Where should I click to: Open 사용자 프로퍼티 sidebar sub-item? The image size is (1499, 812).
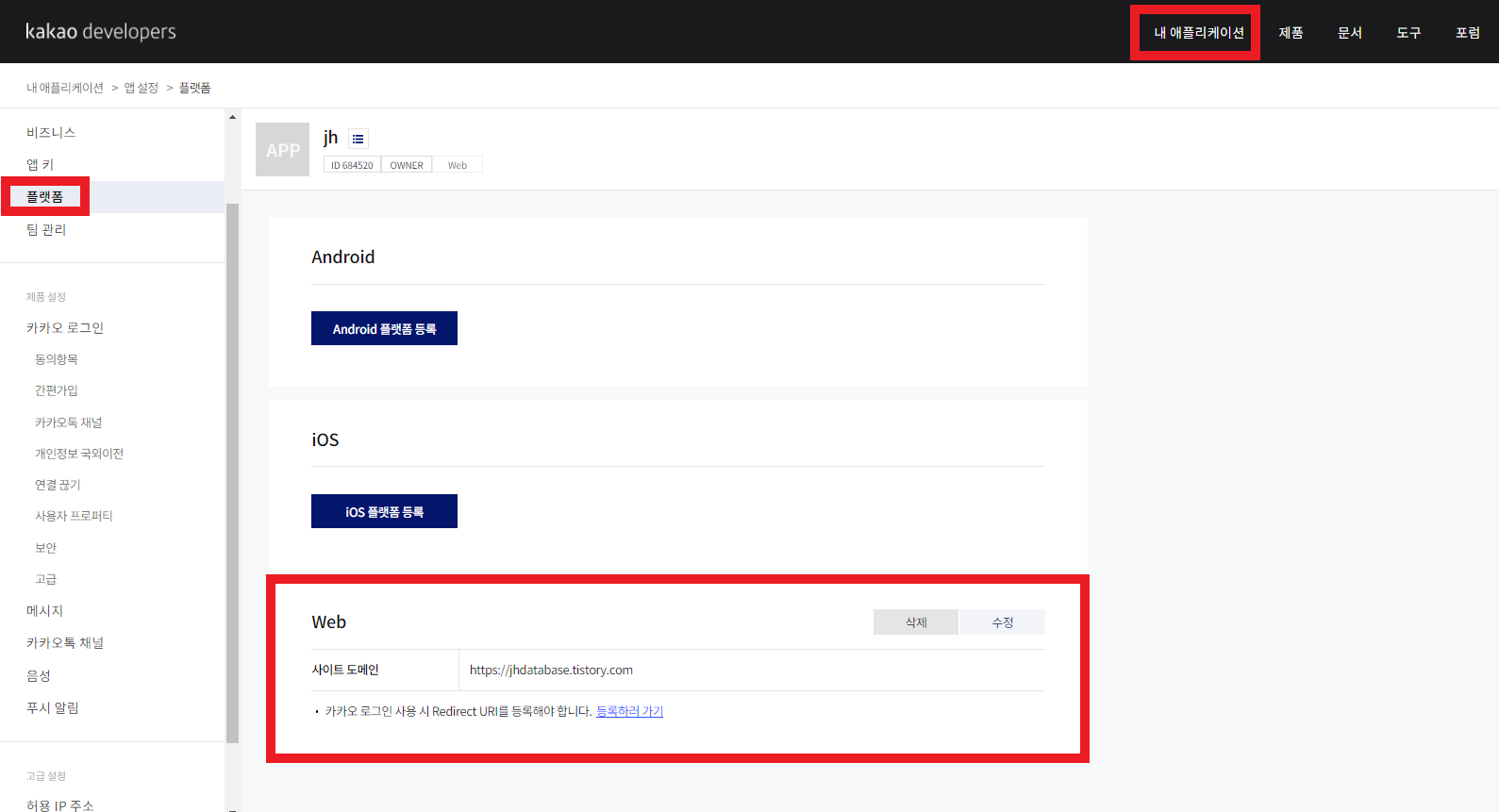tap(74, 516)
